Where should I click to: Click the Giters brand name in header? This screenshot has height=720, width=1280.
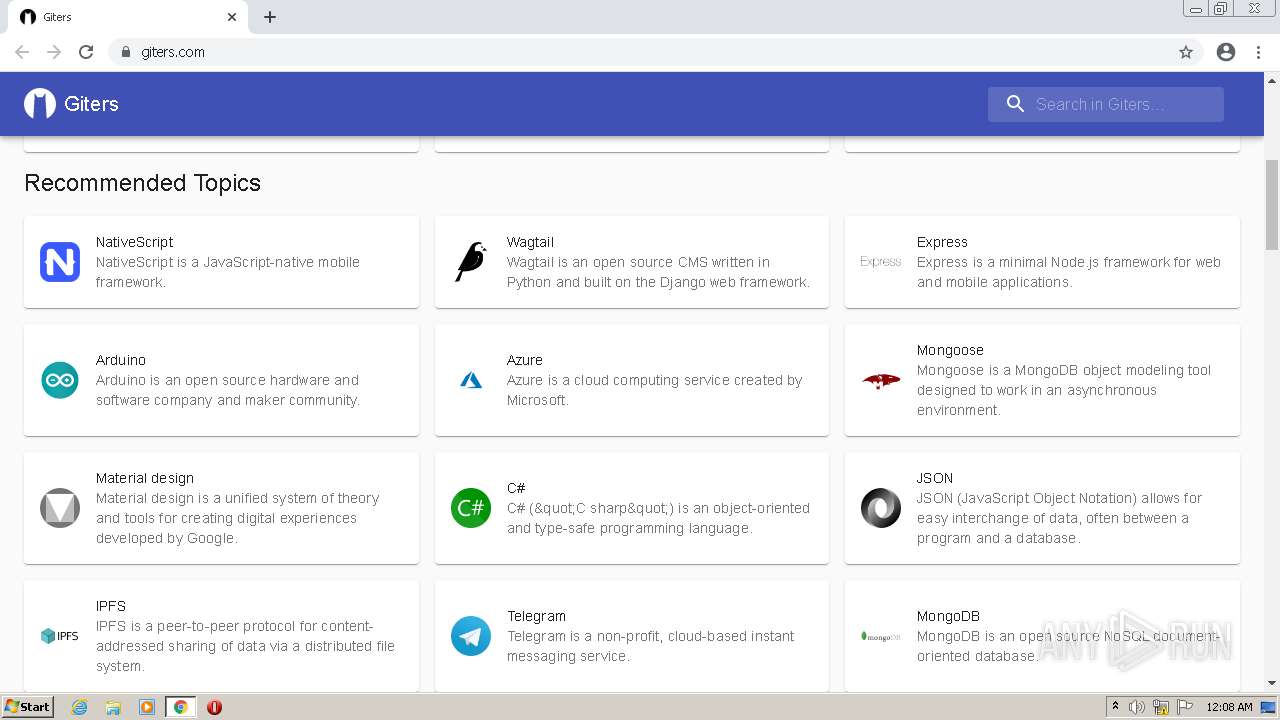pos(91,104)
